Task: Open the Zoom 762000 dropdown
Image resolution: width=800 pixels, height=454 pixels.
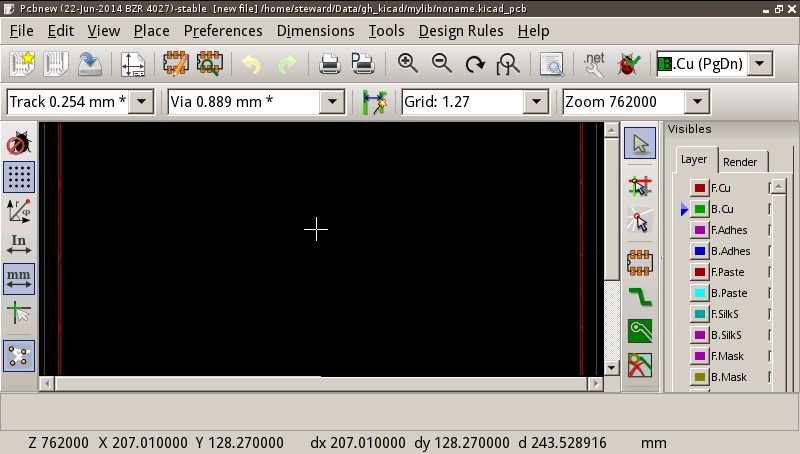Action: pyautogui.click(x=697, y=102)
